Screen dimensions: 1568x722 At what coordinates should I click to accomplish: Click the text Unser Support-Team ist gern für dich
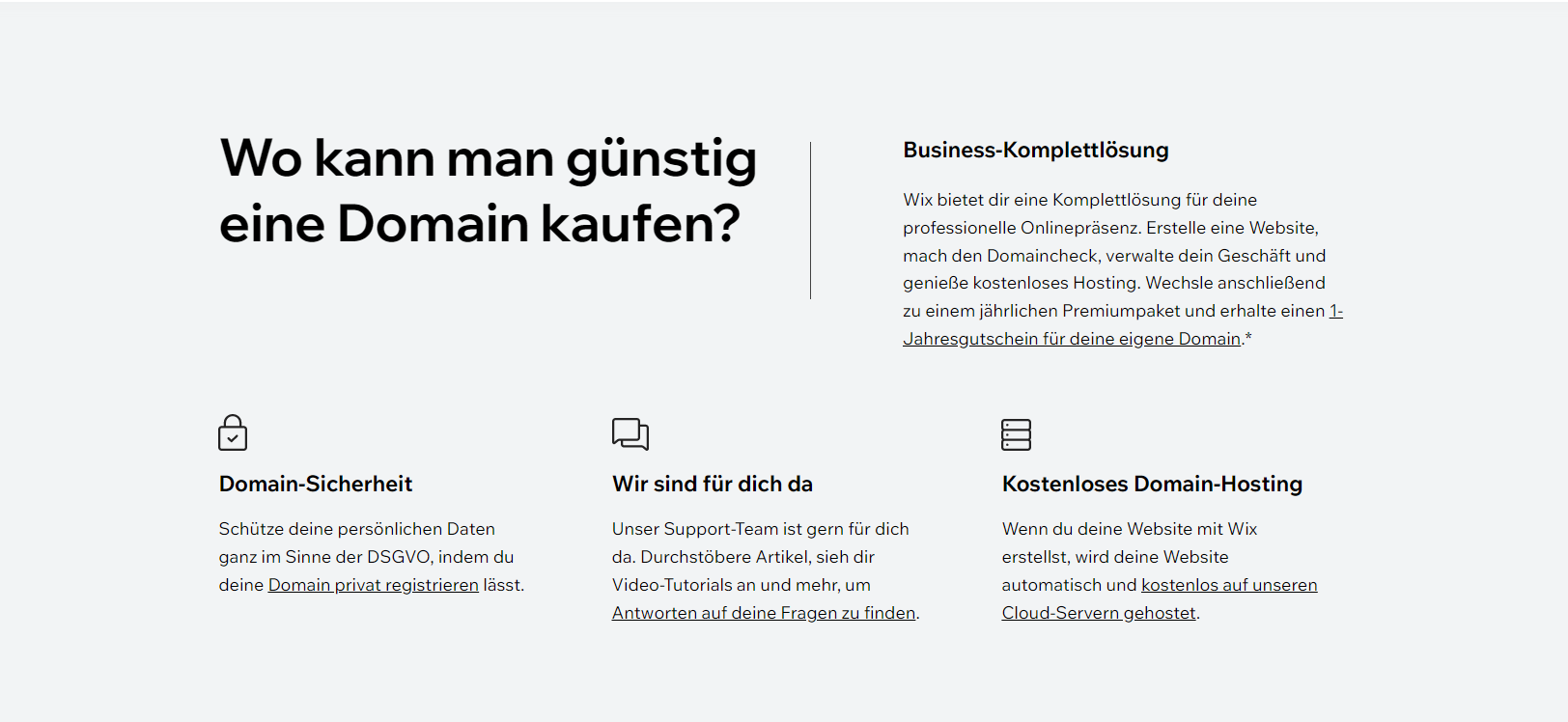760,529
